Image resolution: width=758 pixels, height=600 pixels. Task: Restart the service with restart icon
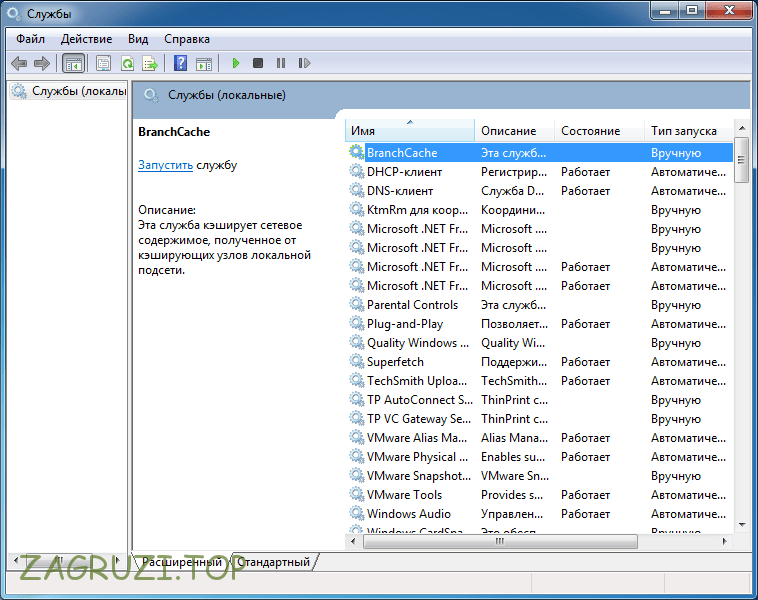304,63
